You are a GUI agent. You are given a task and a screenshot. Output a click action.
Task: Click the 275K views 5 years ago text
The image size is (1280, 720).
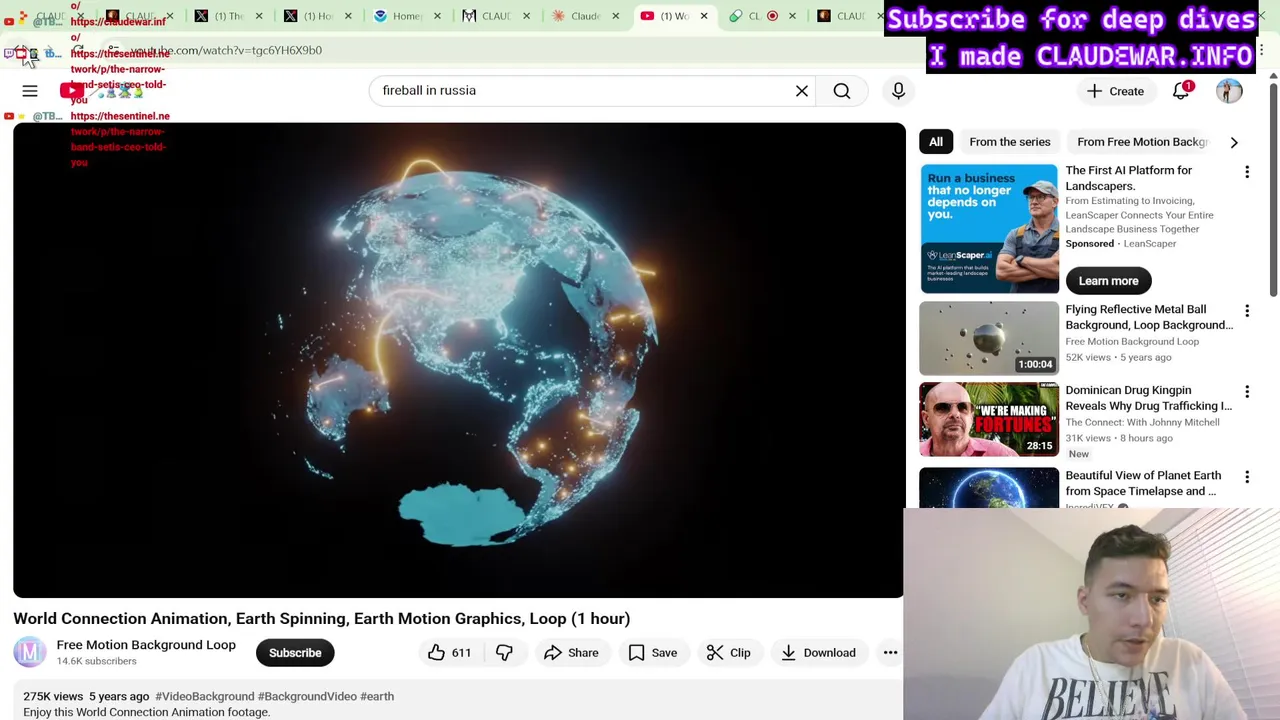tap(86, 696)
